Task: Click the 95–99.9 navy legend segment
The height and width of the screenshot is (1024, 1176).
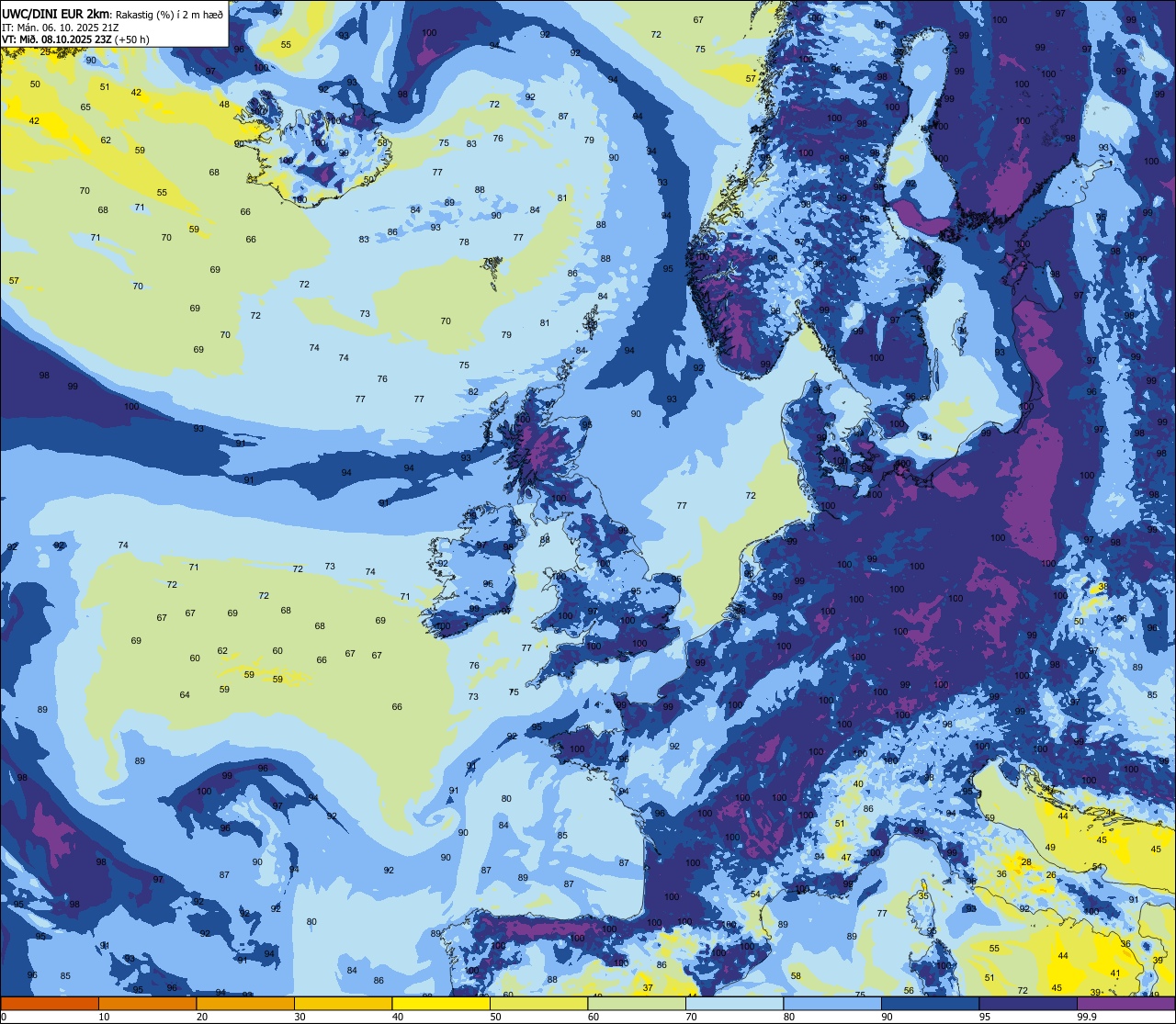Action: tap(1028, 1004)
